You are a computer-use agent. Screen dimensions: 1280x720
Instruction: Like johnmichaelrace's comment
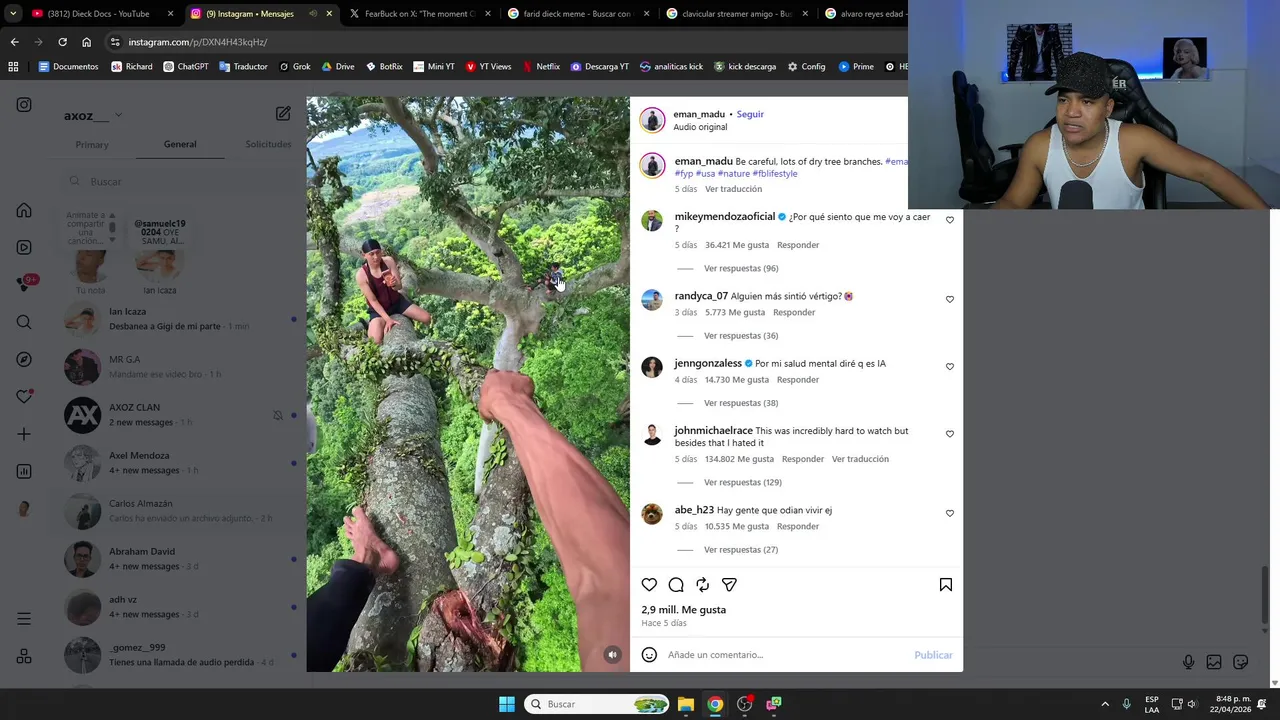point(950,434)
